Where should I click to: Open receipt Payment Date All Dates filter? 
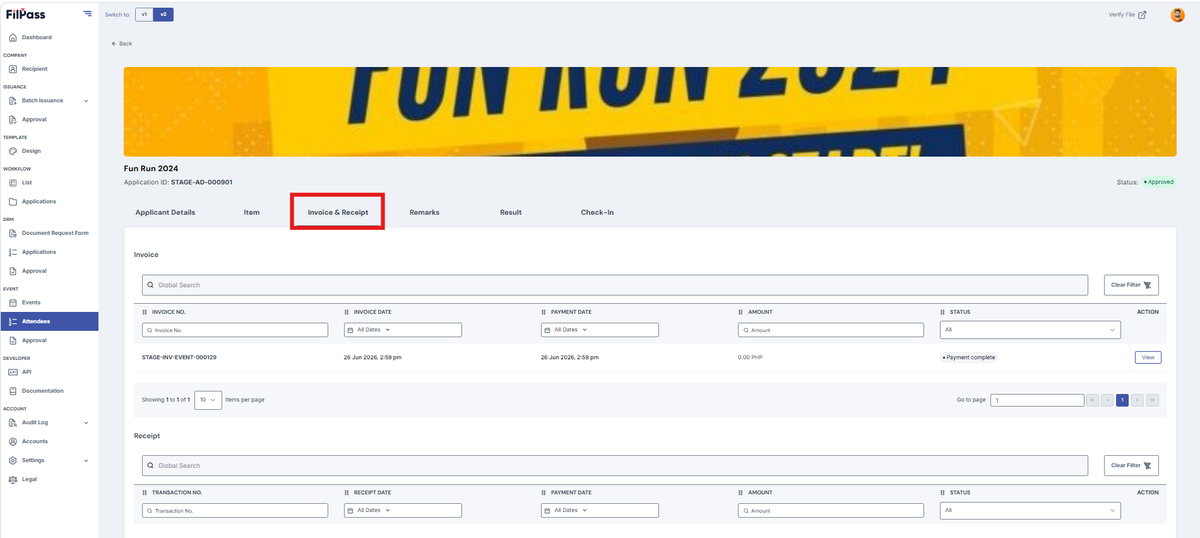600,510
